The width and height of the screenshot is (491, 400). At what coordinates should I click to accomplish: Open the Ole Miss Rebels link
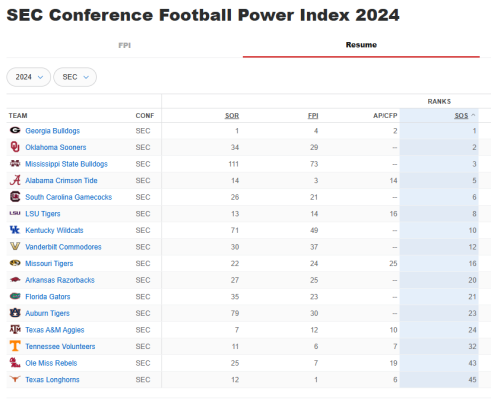point(51,363)
